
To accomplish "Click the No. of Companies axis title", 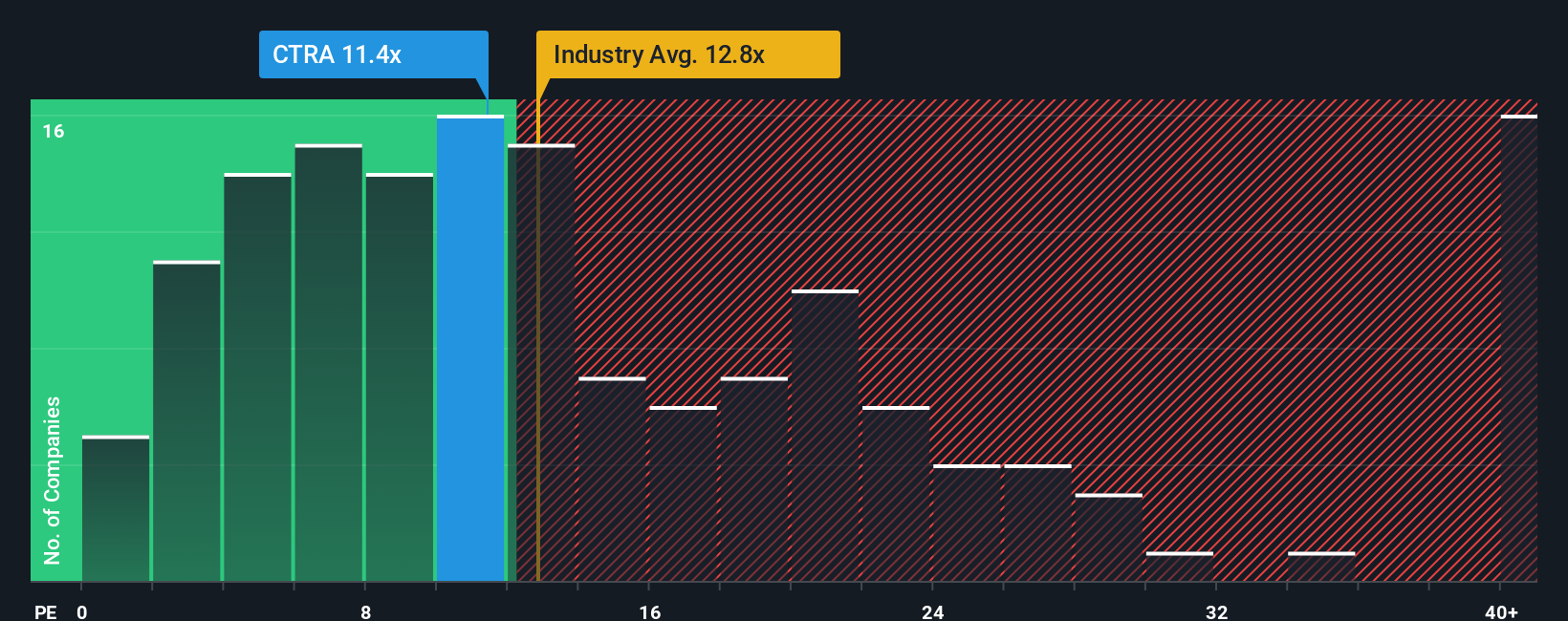I will point(53,480).
